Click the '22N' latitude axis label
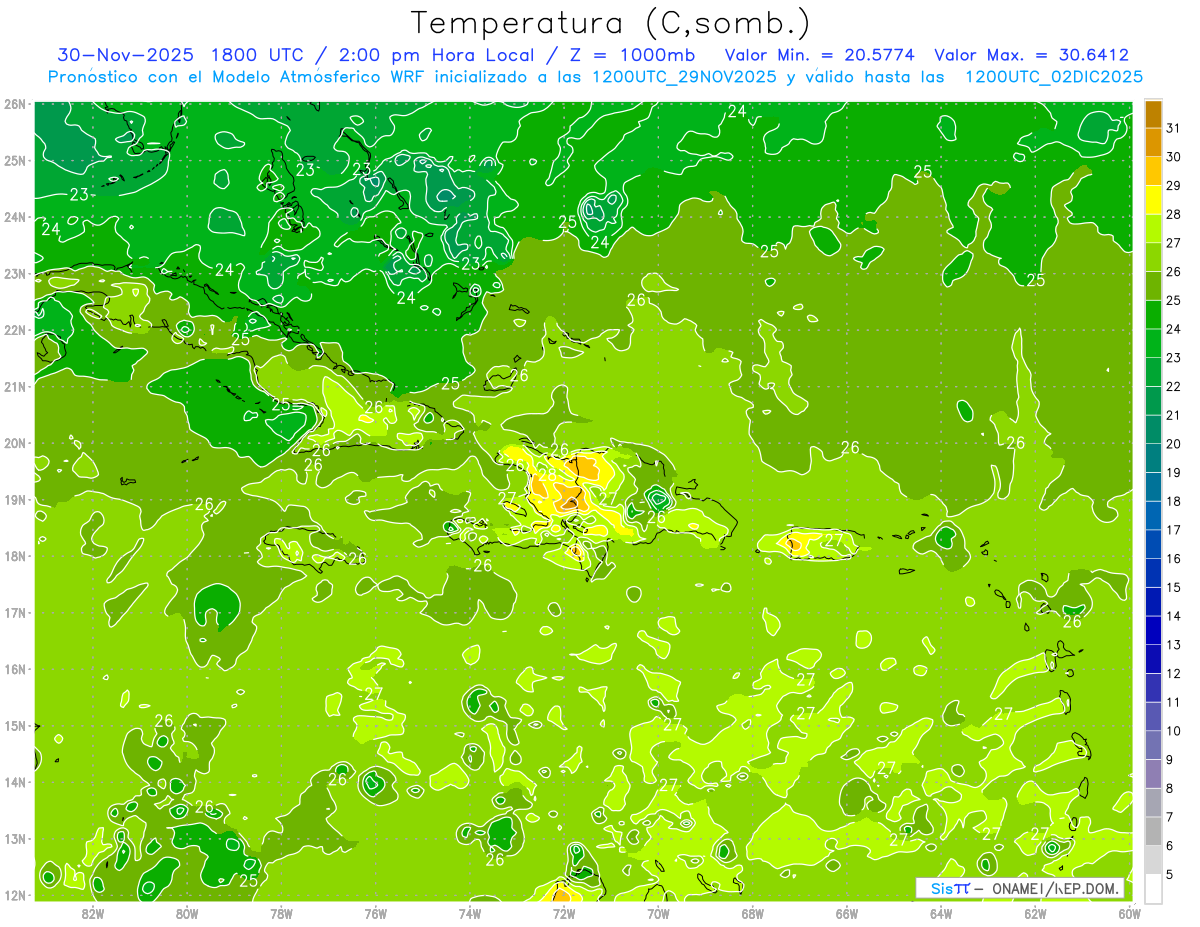This screenshot has width=1200, height=927. point(15,330)
